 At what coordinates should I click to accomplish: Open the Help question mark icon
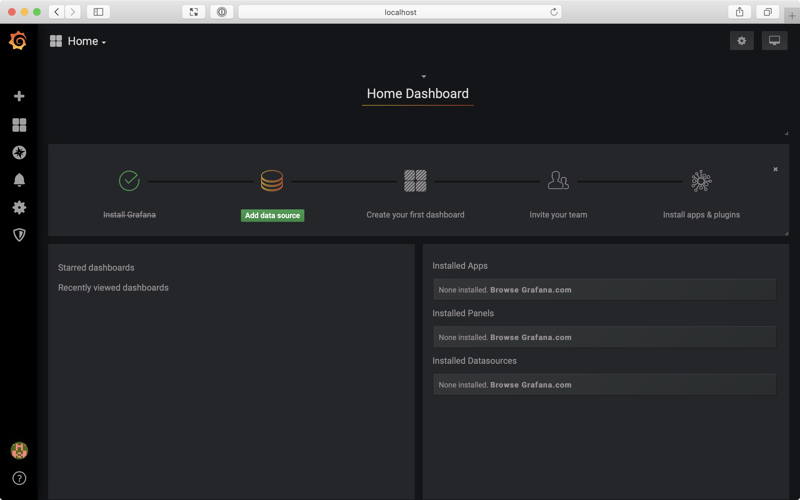pos(19,478)
